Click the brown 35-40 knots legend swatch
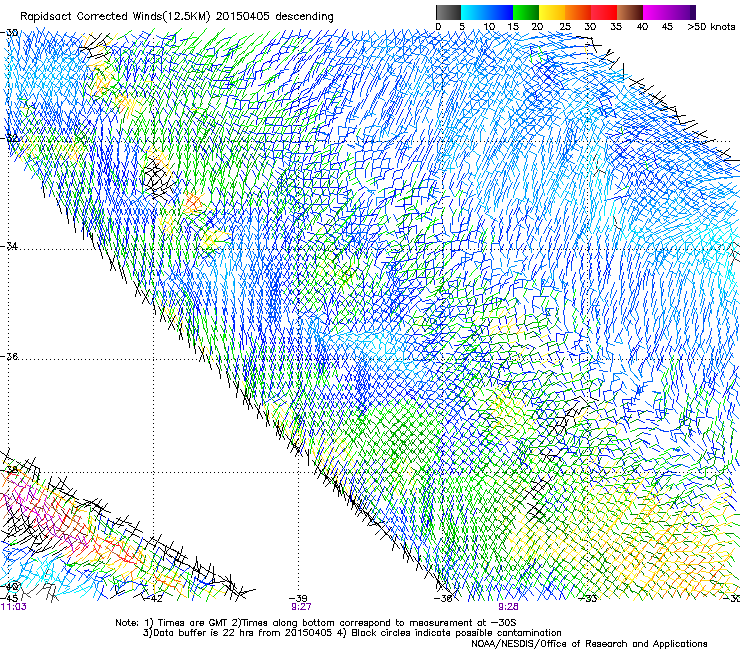Viewport: 740px width, 650px height. click(x=630, y=12)
